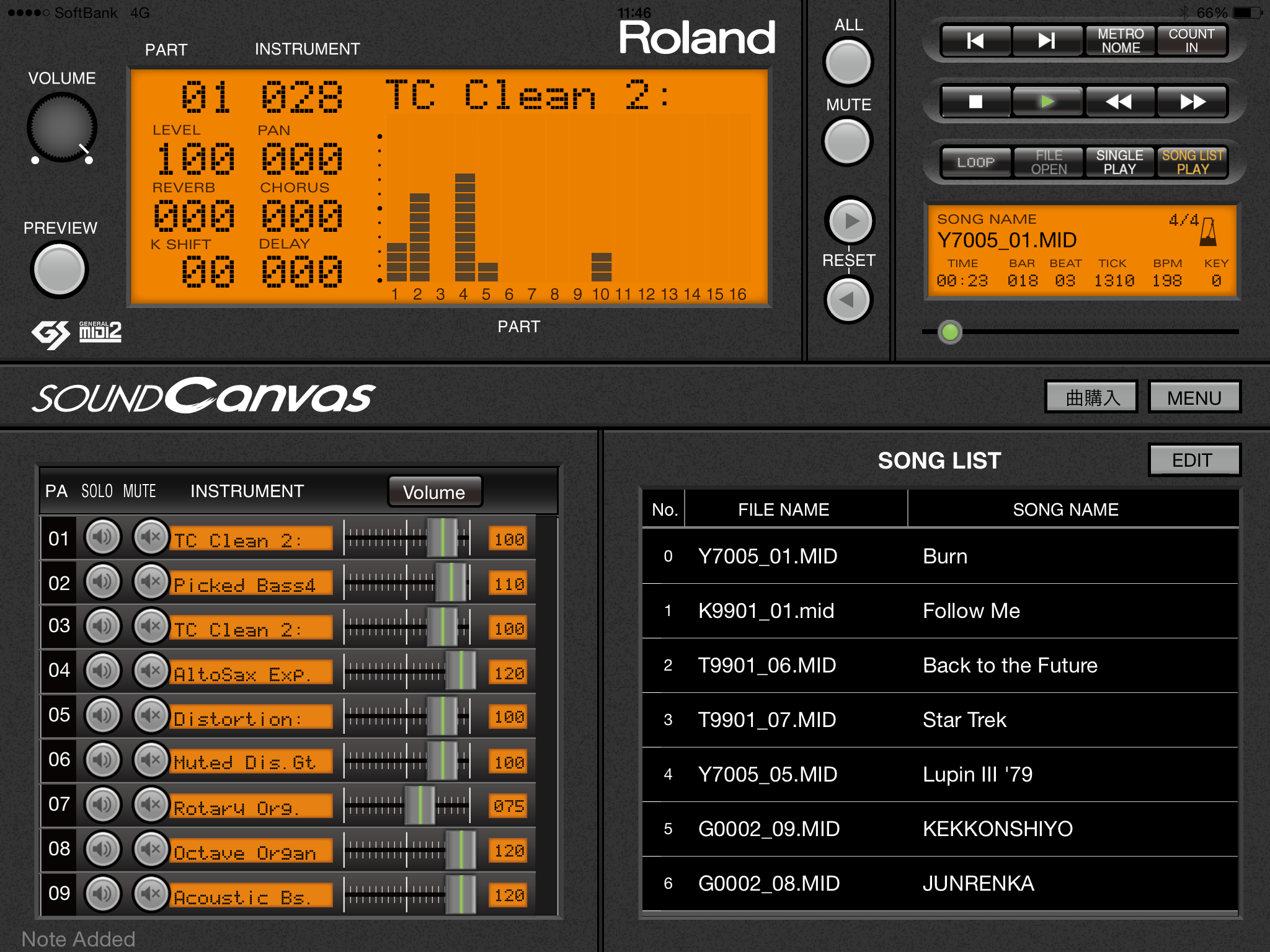Skip to next song button
Screen dimensions: 1270x952
[1047, 41]
